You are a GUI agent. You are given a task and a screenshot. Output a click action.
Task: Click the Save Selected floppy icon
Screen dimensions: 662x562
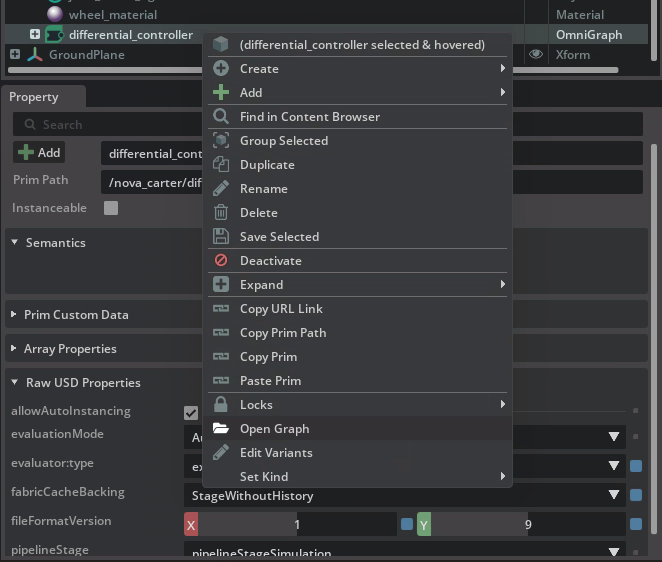[x=221, y=237]
